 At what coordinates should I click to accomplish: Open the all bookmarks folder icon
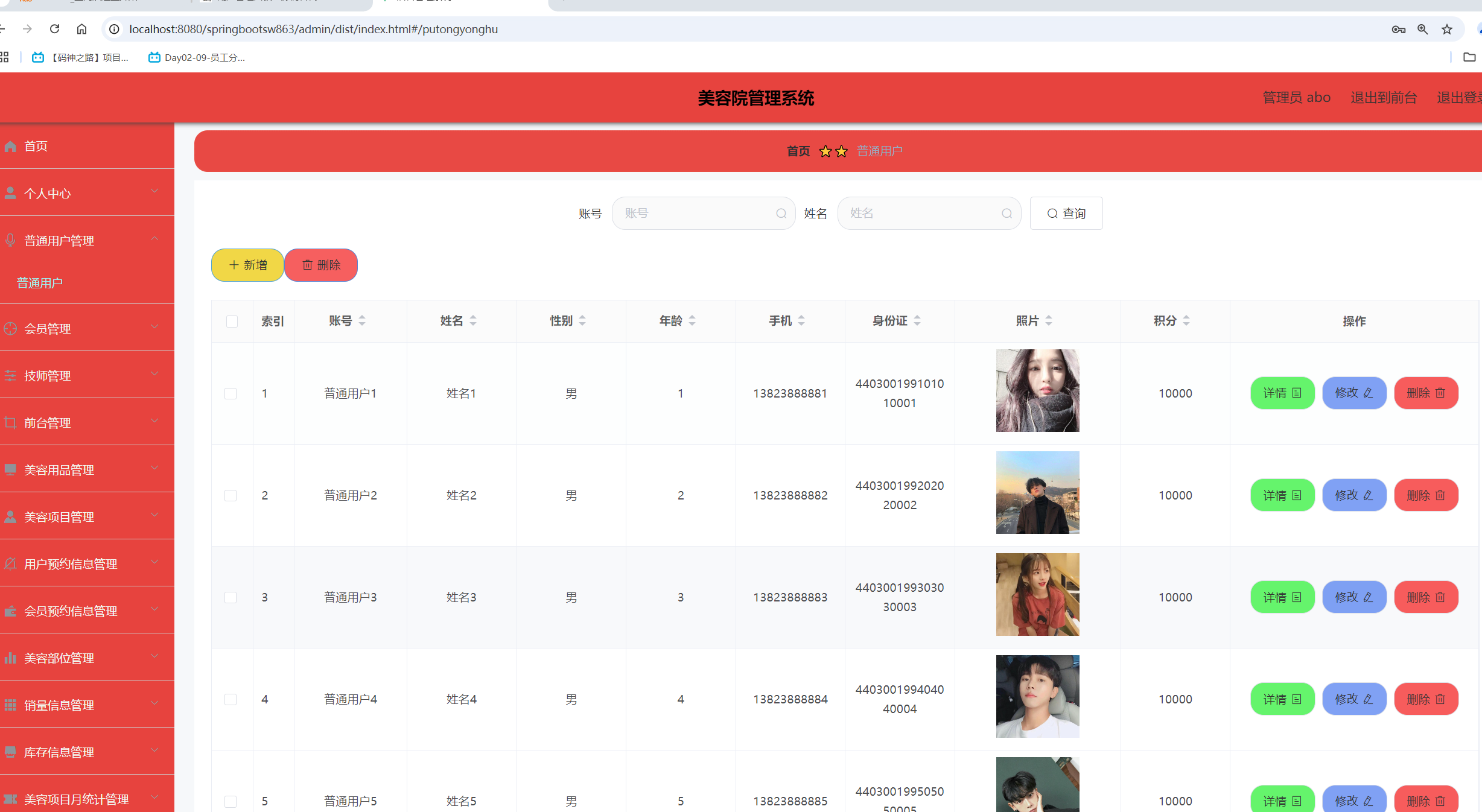pyautogui.click(x=1469, y=57)
